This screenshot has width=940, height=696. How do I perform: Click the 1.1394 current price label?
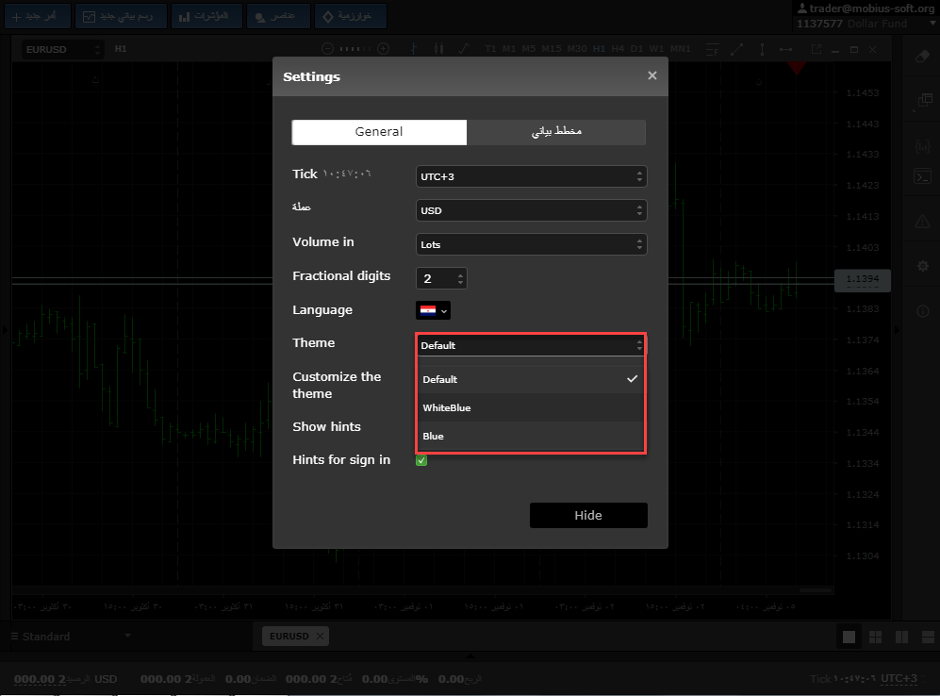coord(862,279)
